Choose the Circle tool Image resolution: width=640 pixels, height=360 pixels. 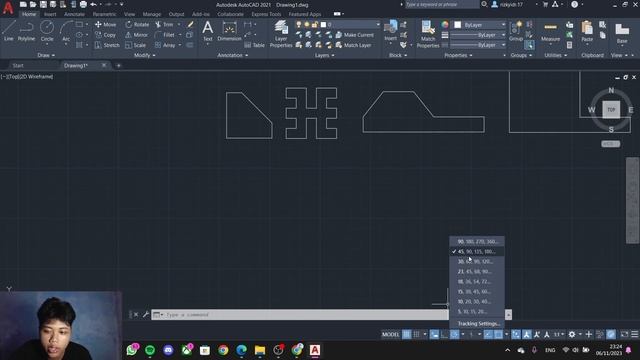[x=47, y=31]
